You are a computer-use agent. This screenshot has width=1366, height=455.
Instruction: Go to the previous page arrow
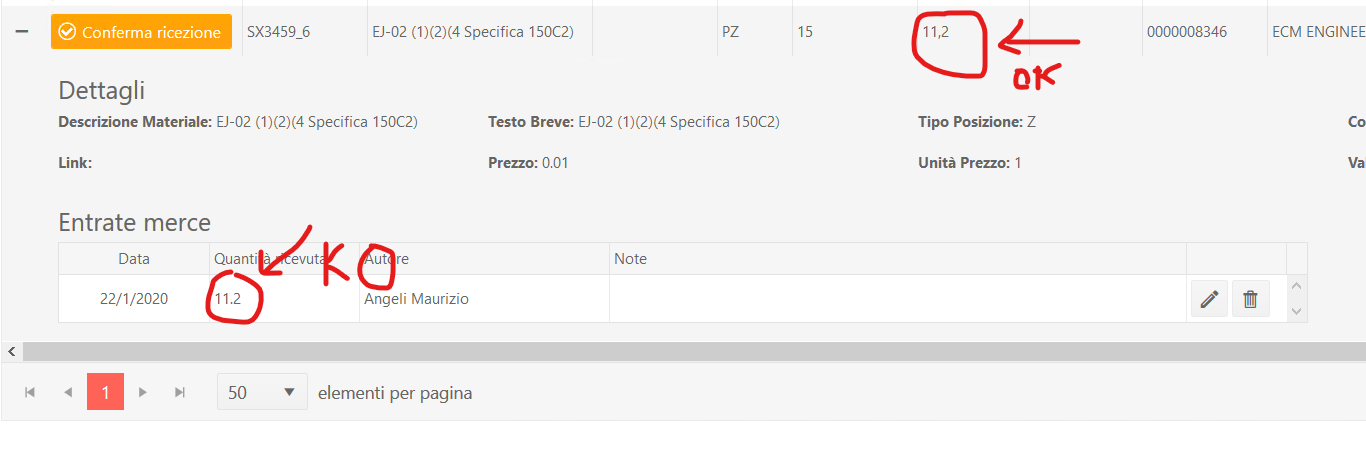pyautogui.click(x=68, y=393)
